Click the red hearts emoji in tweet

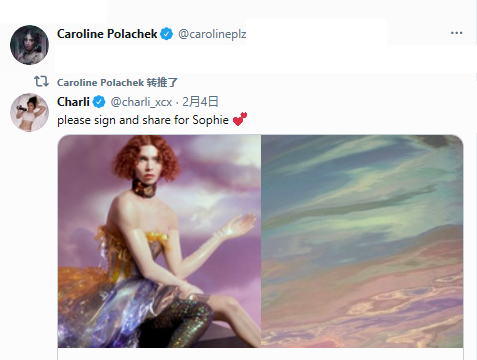pos(240,119)
